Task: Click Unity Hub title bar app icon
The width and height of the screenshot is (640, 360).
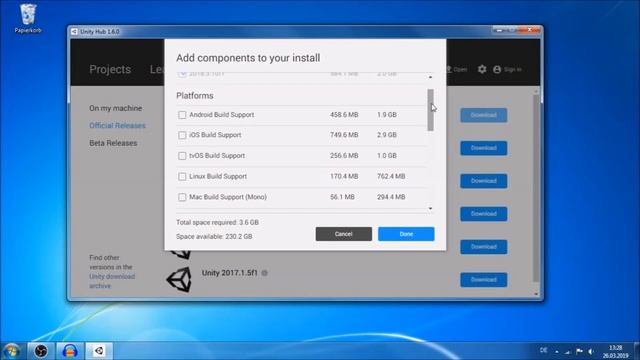Action: tap(74, 31)
